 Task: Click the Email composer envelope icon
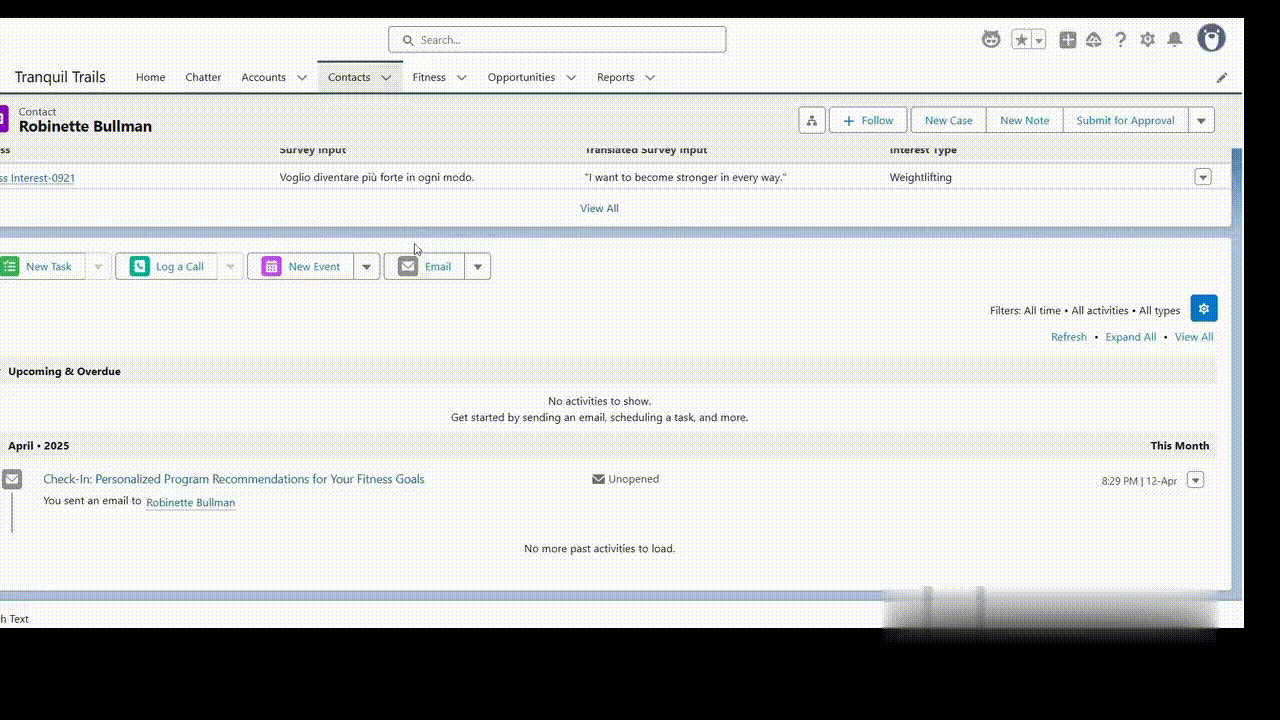(x=408, y=266)
